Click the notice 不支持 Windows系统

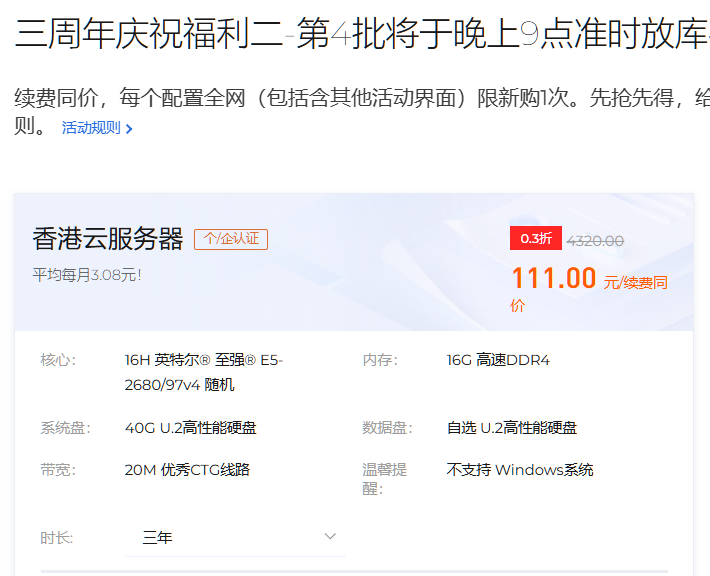coord(520,470)
